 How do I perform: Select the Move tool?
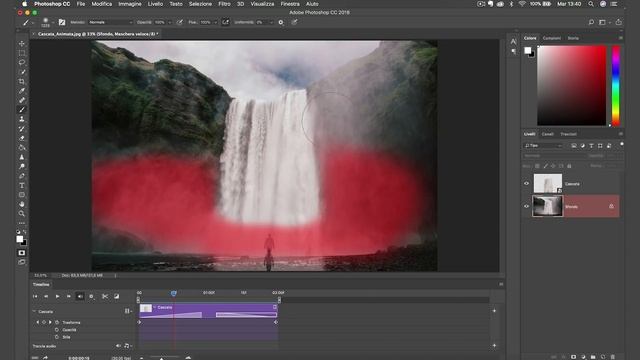point(22,43)
